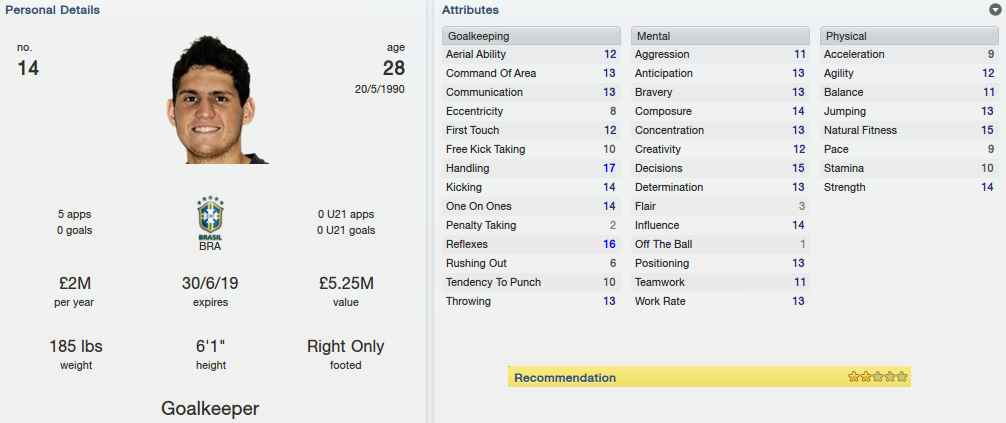Click the £5.25M value figure

pos(346,283)
